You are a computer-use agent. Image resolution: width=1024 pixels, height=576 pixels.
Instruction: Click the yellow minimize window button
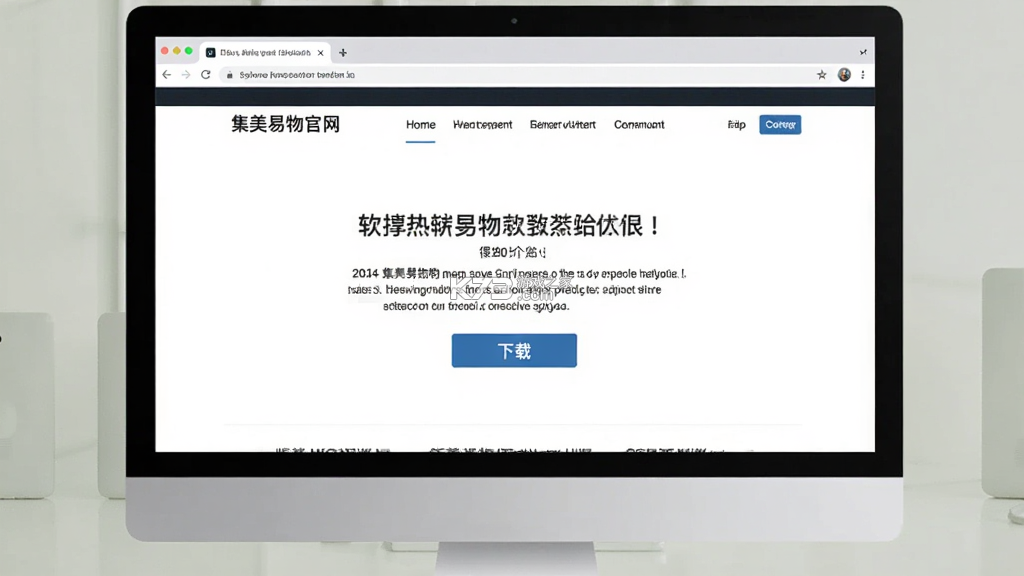[x=176, y=51]
